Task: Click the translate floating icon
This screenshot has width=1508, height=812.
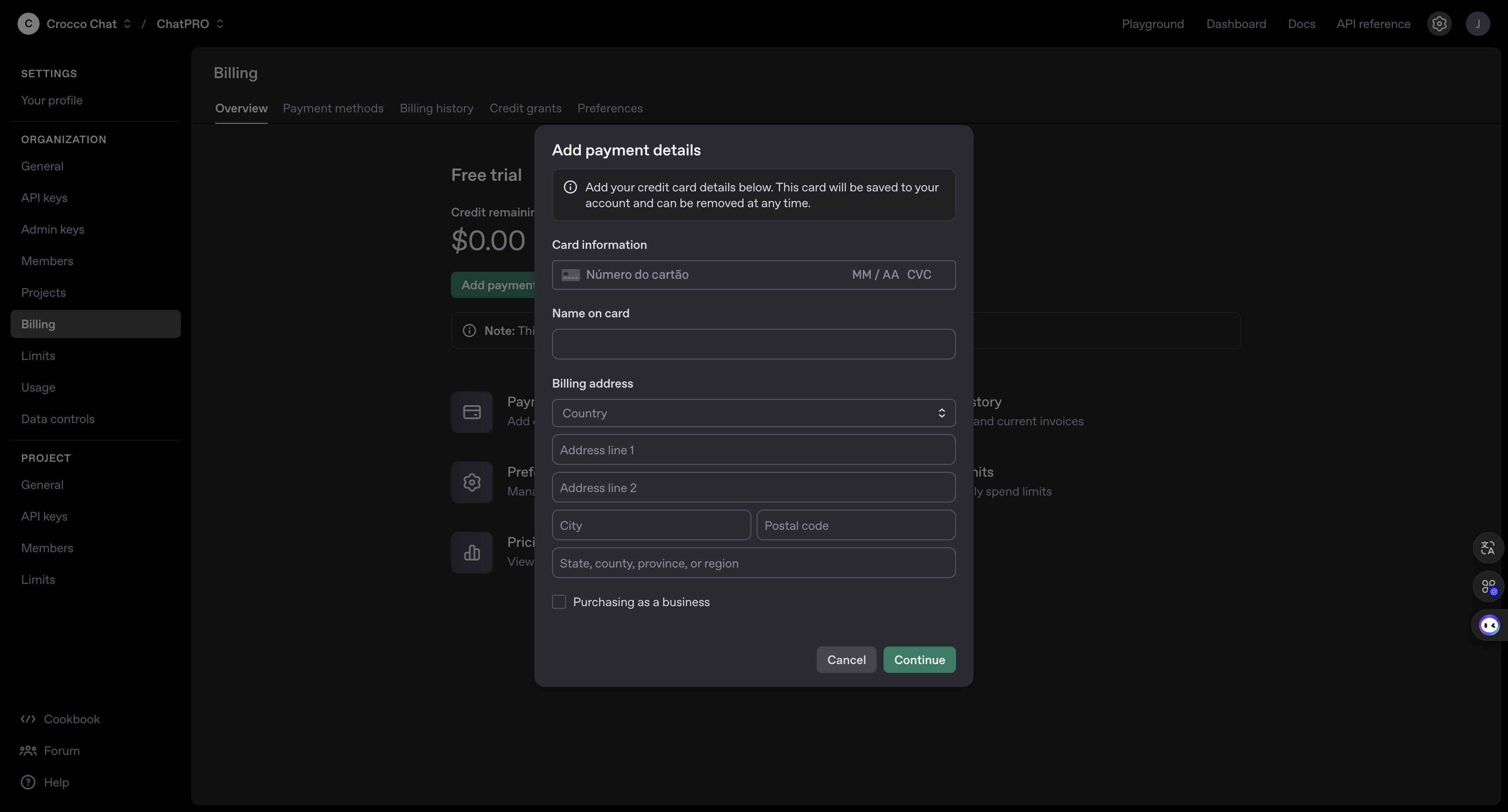Action: click(x=1487, y=548)
